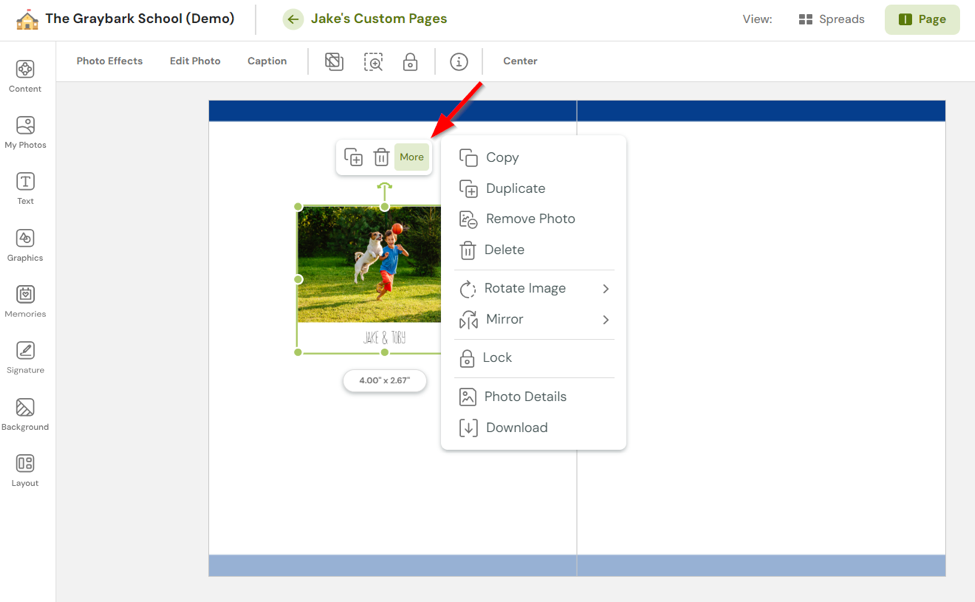Image resolution: width=975 pixels, height=602 pixels.
Task: Click the trash icon above the selected photo
Action: click(x=381, y=157)
